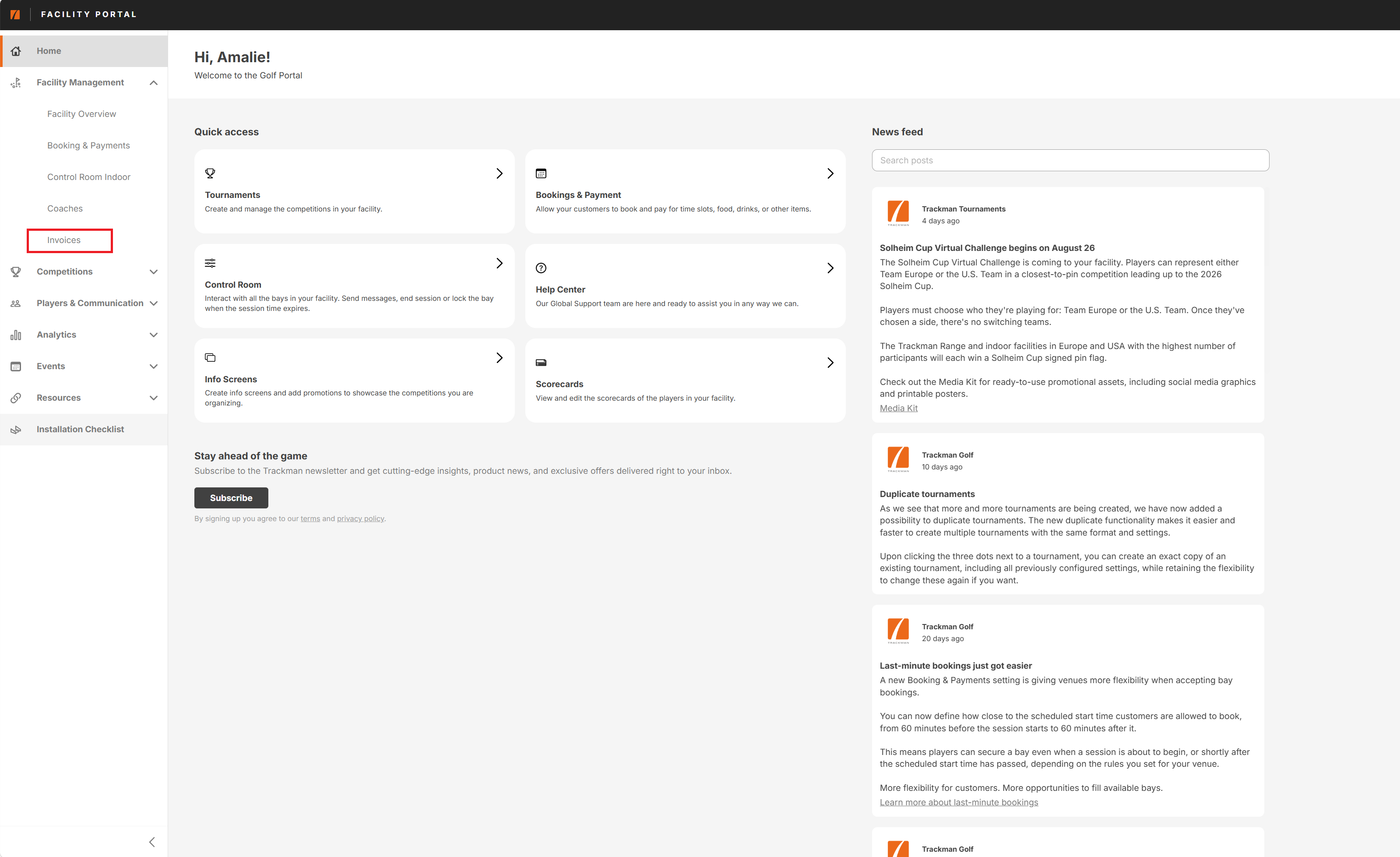
Task: Click the Info Screens card title
Action: pyautogui.click(x=231, y=379)
